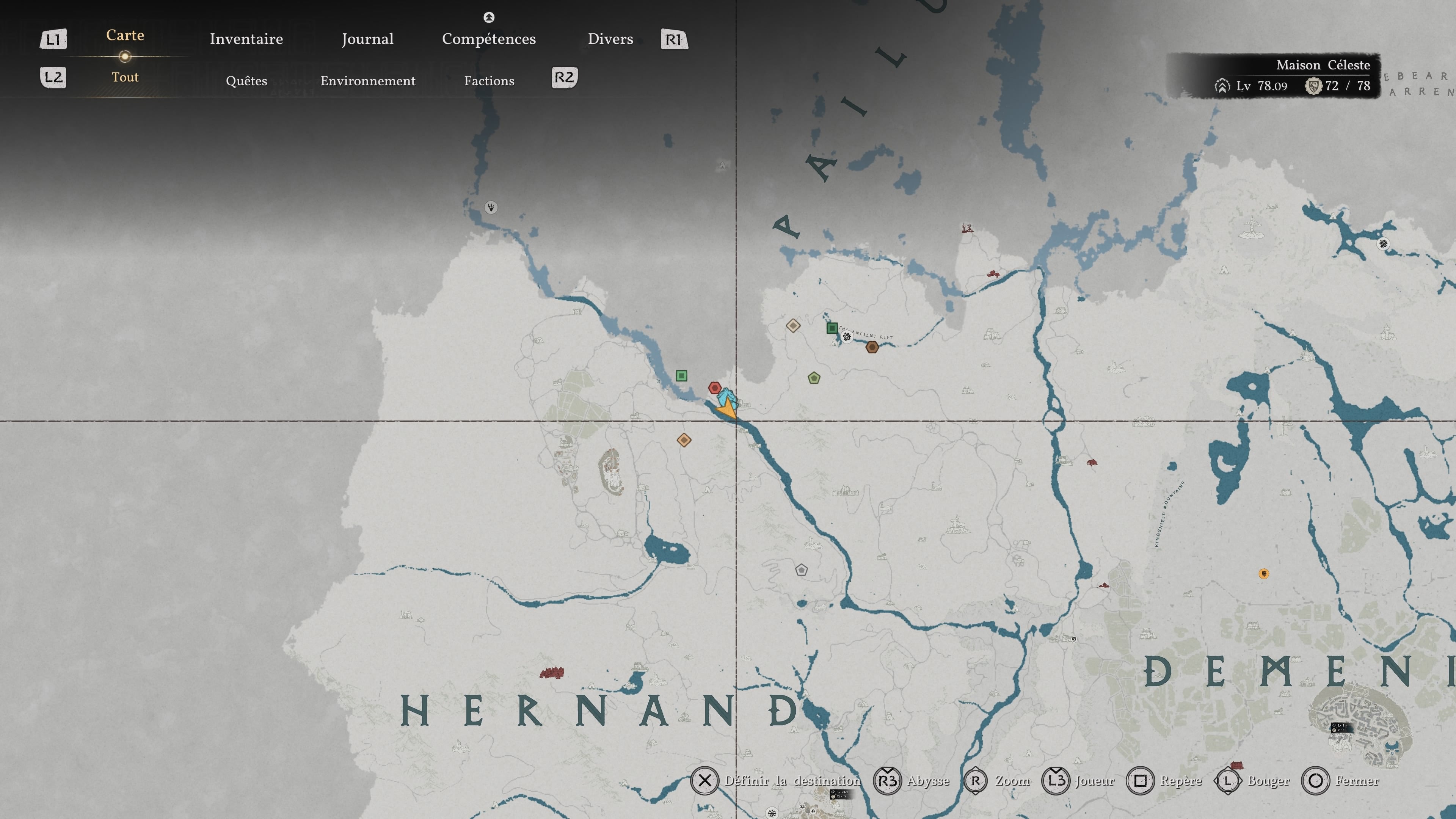
Task: Select the red camp icon on the northern river
Action: [x=993, y=274]
